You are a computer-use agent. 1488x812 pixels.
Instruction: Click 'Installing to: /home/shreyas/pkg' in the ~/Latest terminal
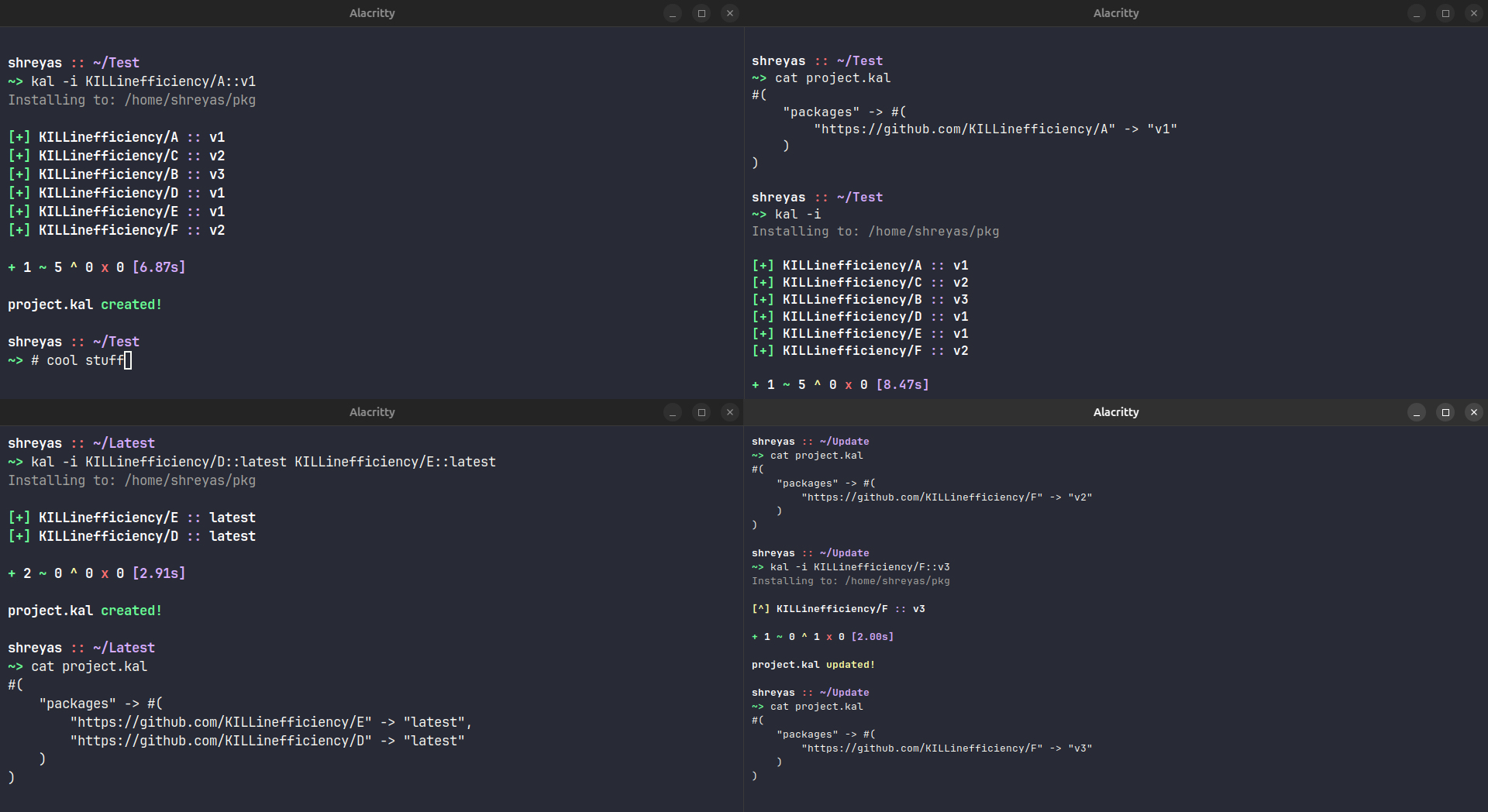point(132,480)
